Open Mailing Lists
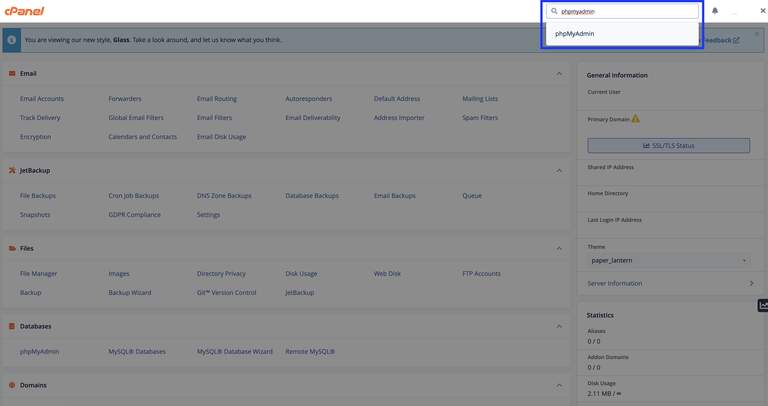This screenshot has width=768, height=406. (480, 99)
